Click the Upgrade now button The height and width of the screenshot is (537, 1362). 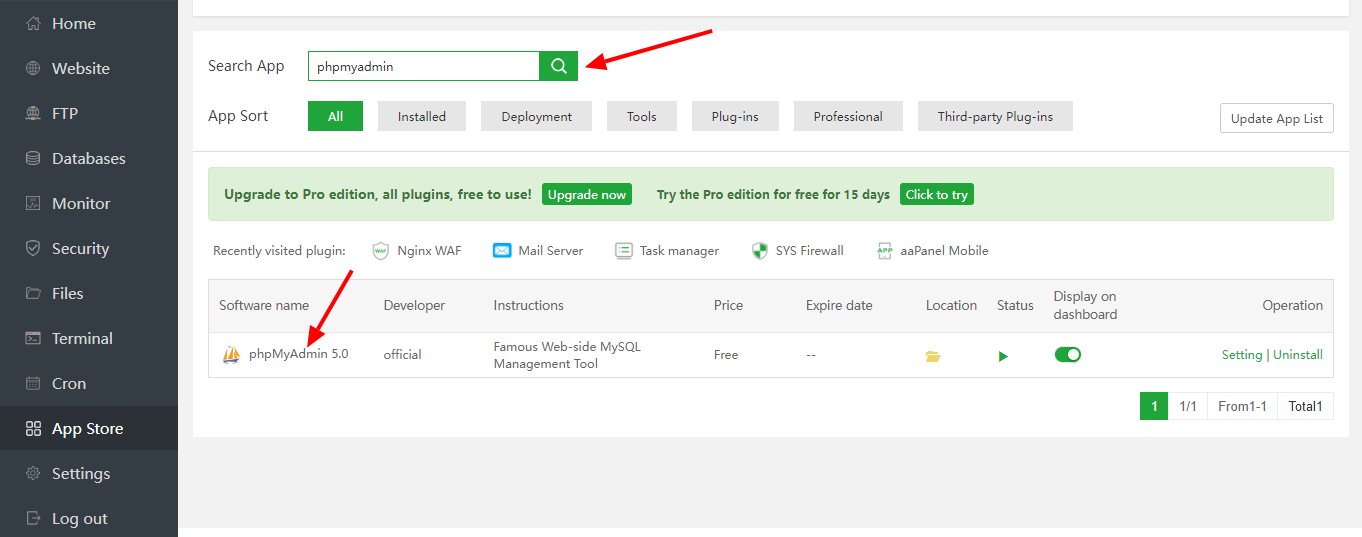[587, 194]
